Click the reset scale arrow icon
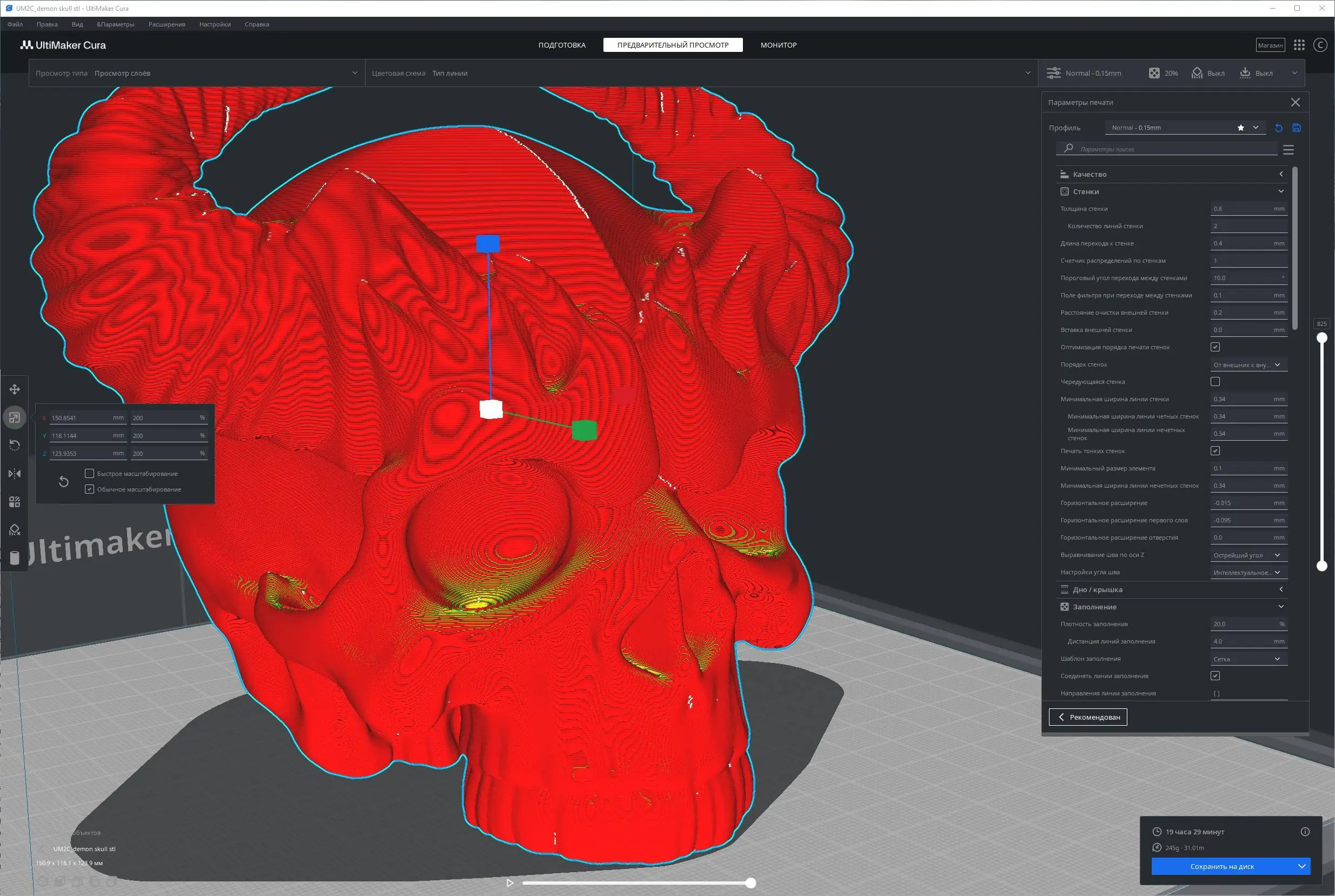This screenshot has height=896, width=1335. pyautogui.click(x=63, y=482)
